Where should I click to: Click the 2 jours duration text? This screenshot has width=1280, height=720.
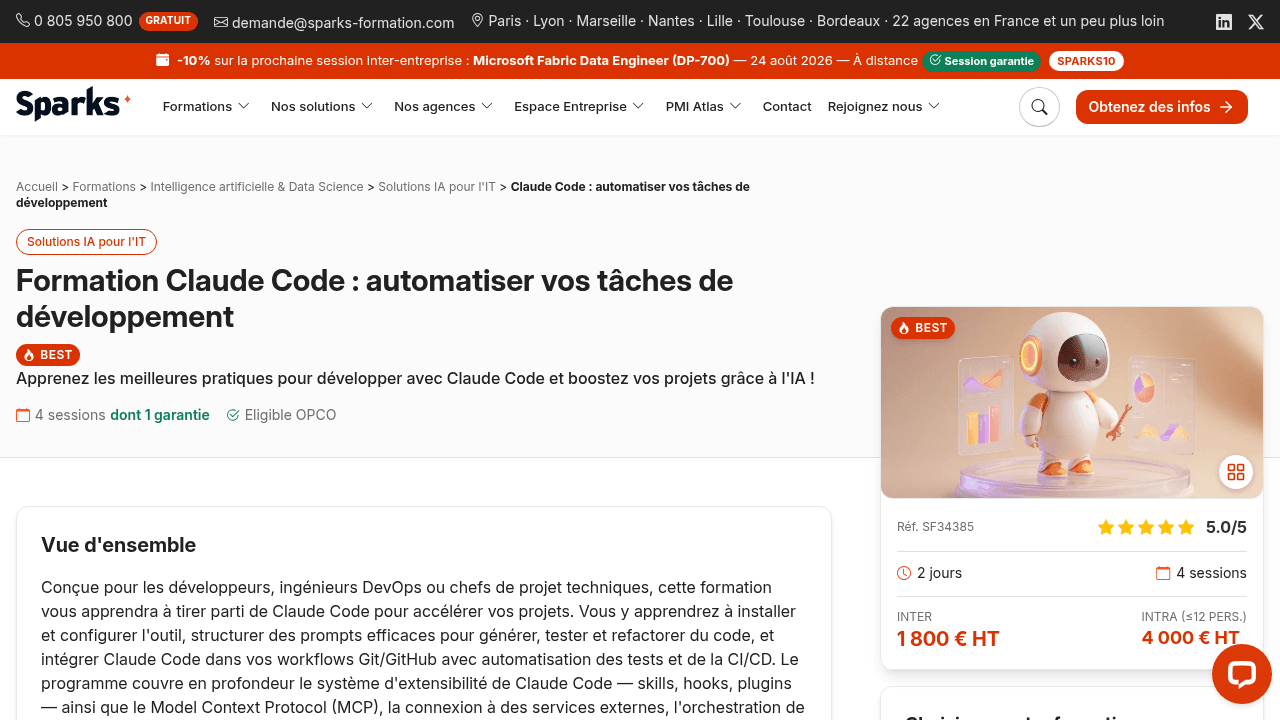tap(939, 573)
